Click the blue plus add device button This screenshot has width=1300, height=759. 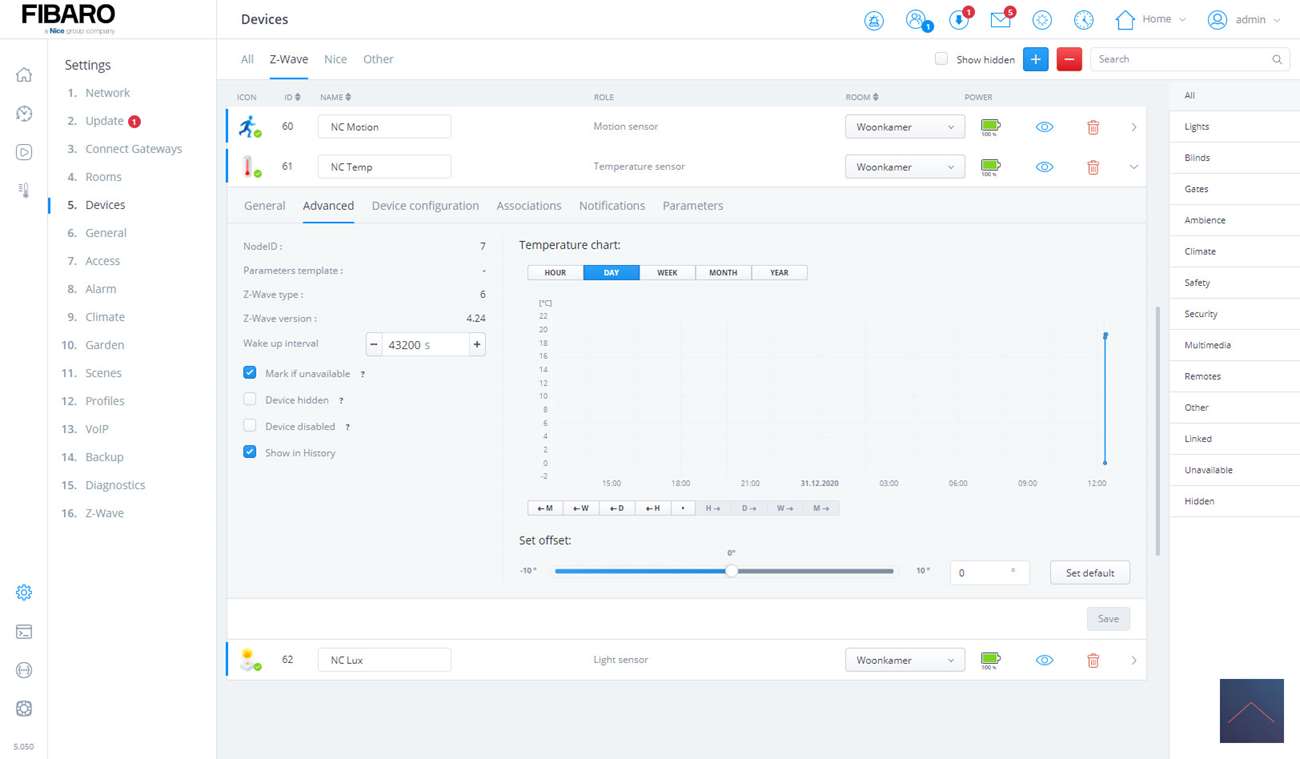coord(1035,60)
